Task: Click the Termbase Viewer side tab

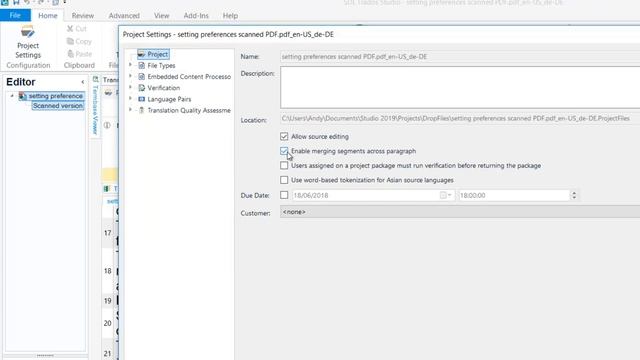Action: click(95, 106)
